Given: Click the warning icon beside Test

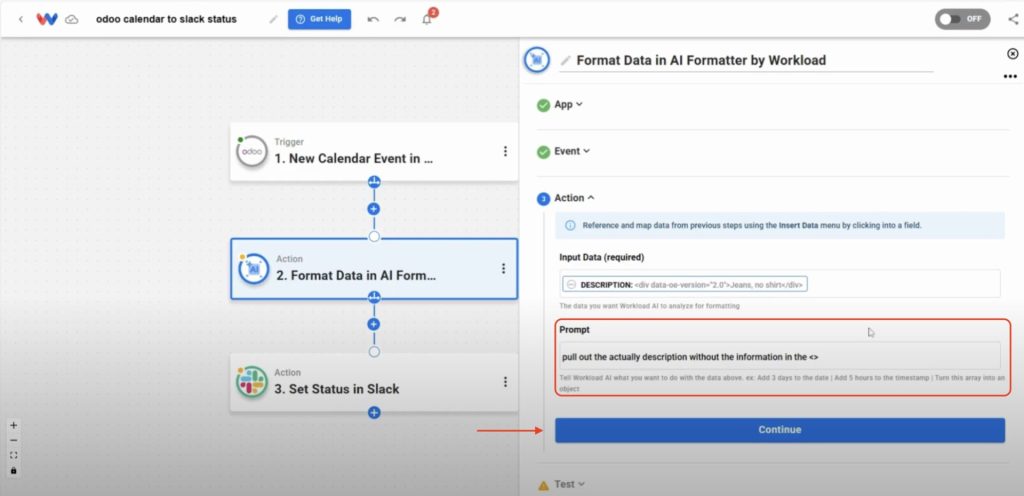Looking at the screenshot, I should pos(543,485).
